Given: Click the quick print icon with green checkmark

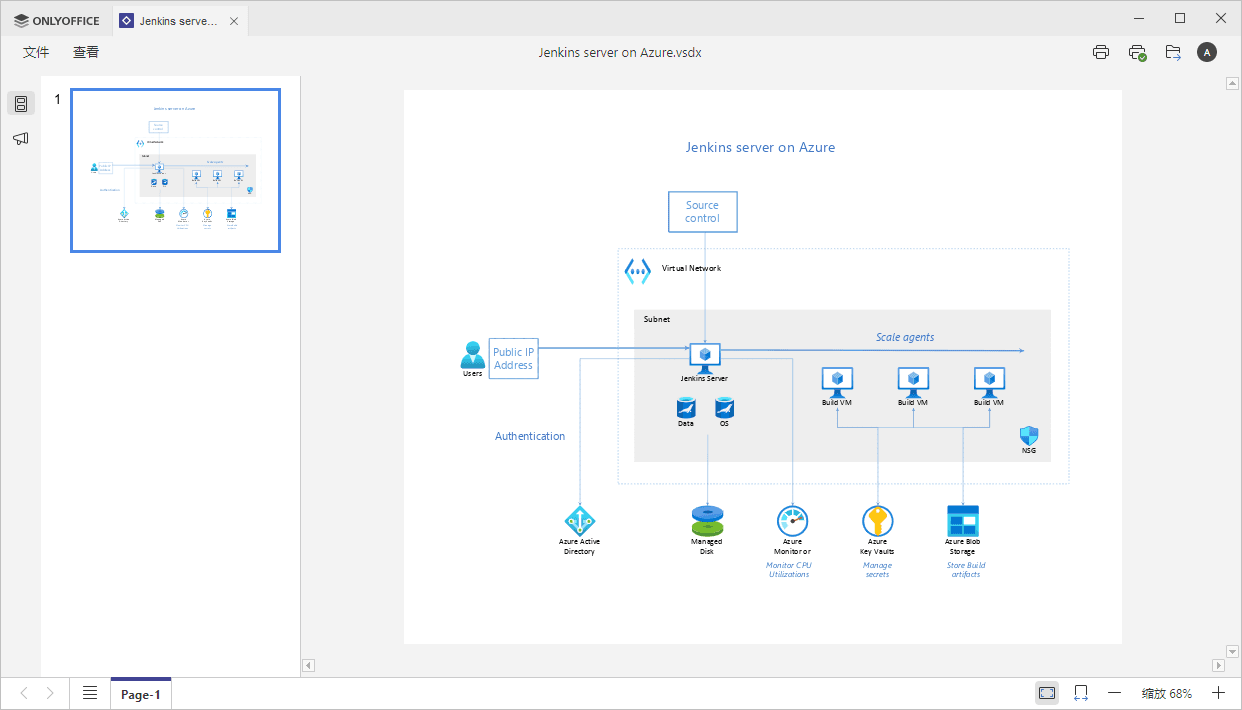Looking at the screenshot, I should point(1137,52).
